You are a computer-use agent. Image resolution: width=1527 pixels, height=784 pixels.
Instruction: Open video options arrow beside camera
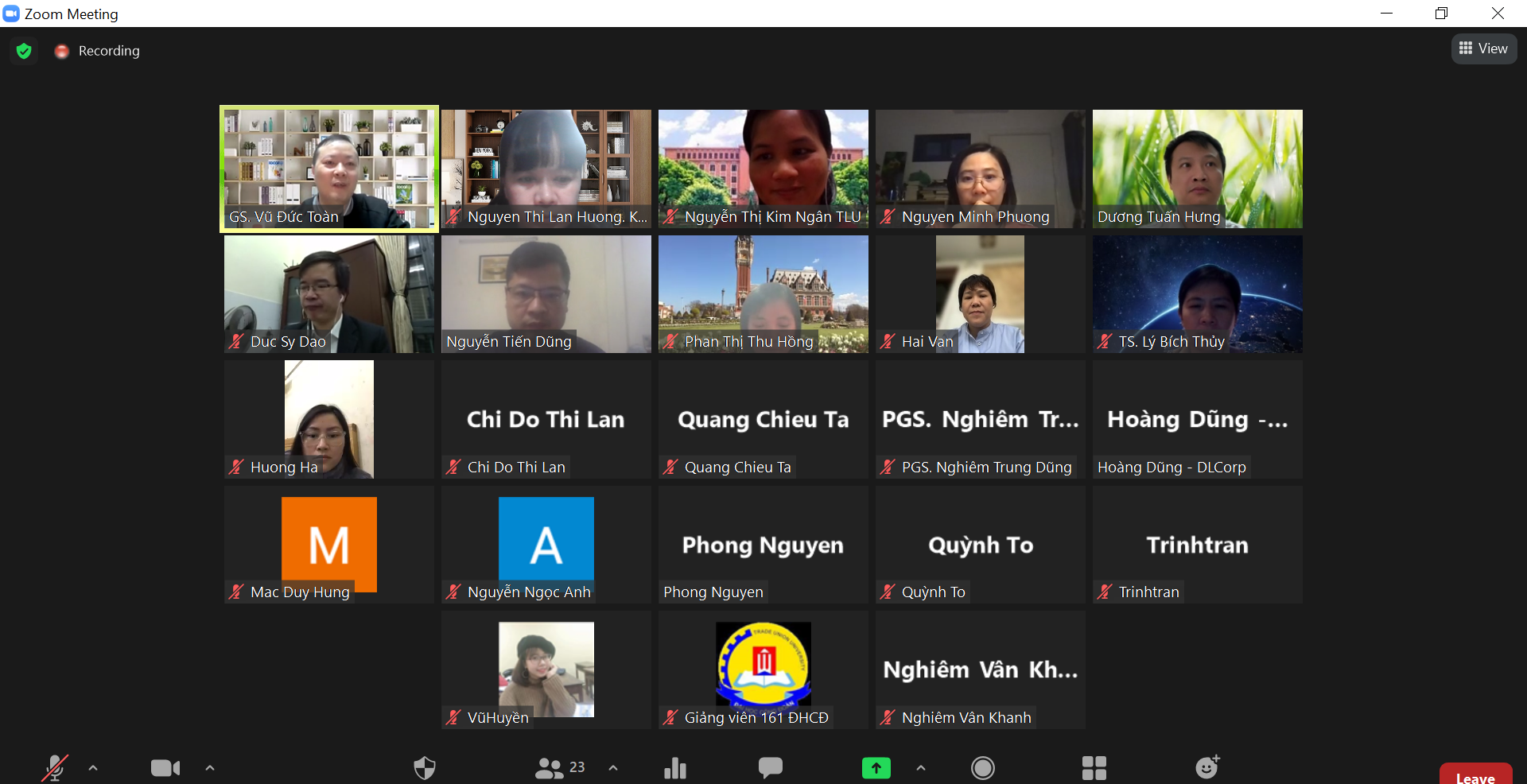click(210, 767)
